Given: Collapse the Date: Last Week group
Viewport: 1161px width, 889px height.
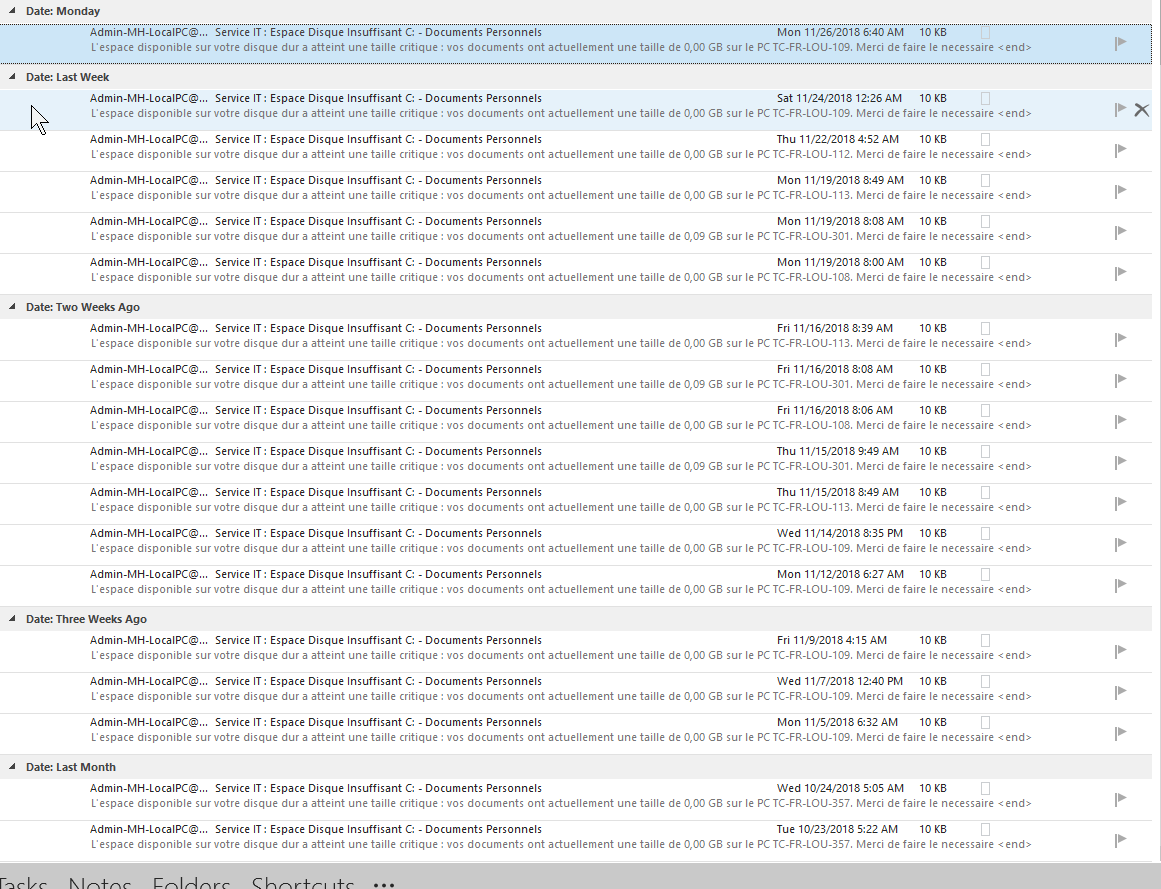Looking at the screenshot, I should (x=12, y=77).
